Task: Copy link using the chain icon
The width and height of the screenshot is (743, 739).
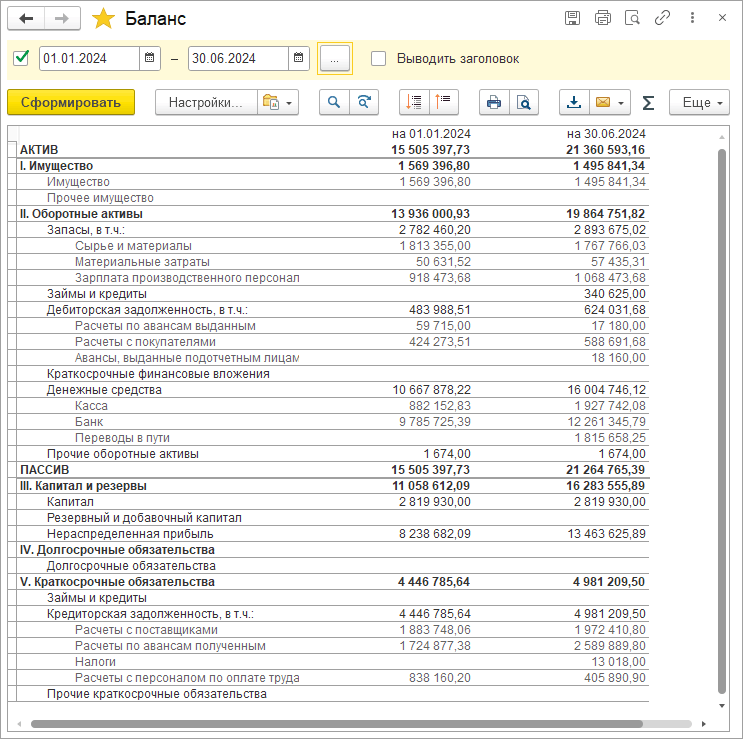Action: 662,18
